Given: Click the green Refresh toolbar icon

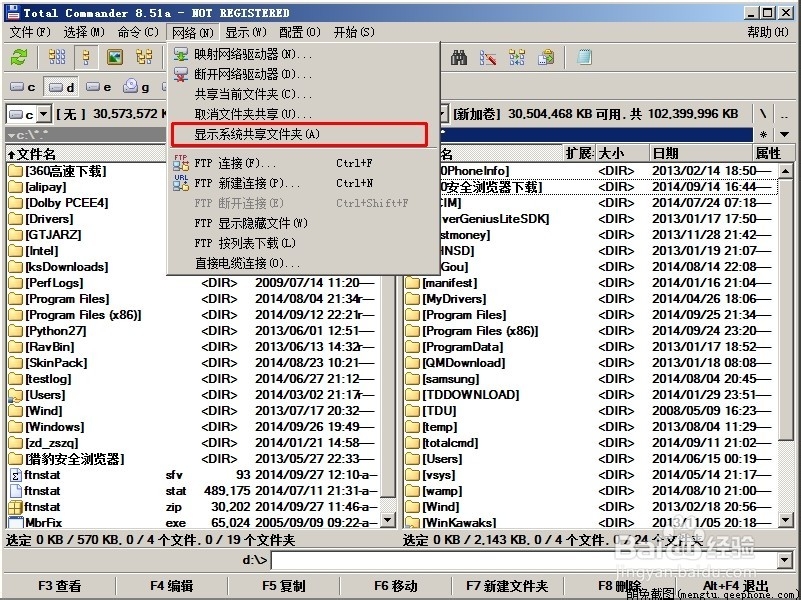Looking at the screenshot, I should click(x=19, y=57).
